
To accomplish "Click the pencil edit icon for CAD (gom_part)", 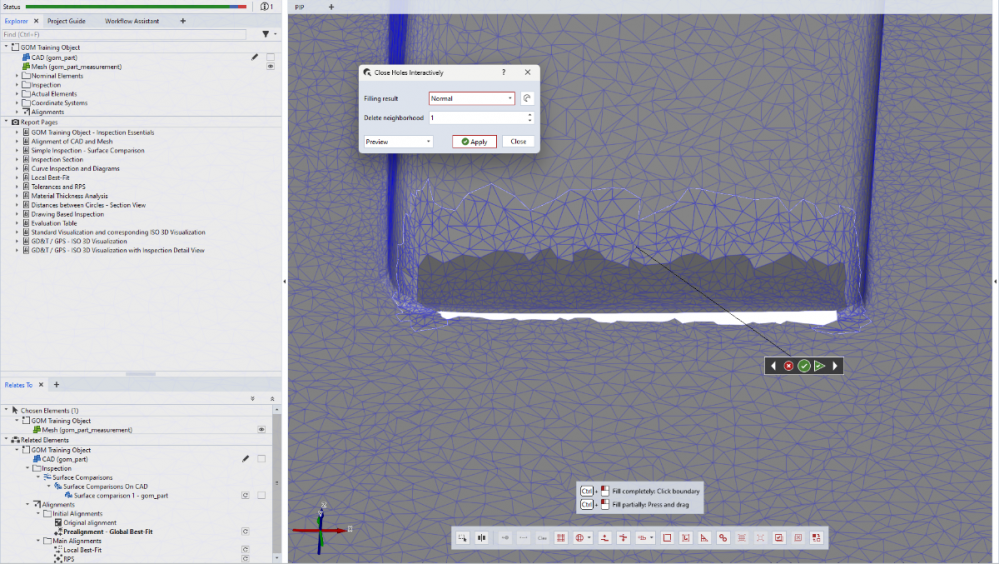I will tap(255, 57).
